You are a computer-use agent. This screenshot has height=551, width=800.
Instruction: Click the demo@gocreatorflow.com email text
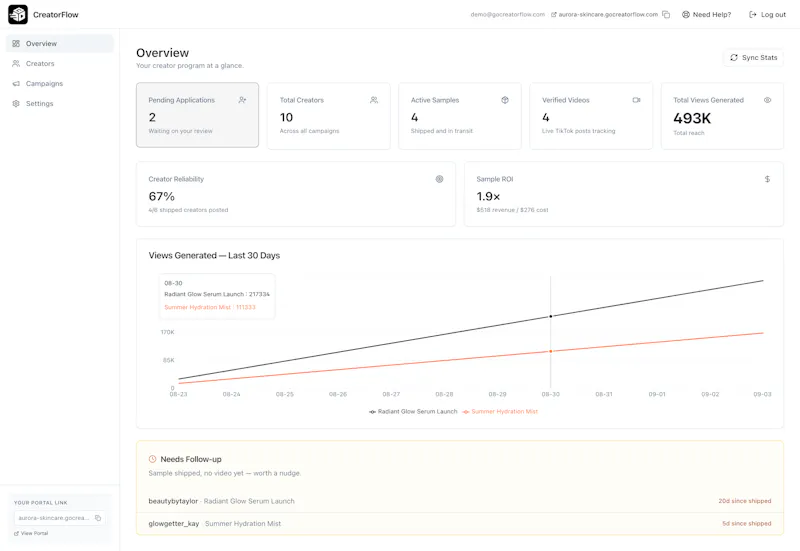pos(508,14)
